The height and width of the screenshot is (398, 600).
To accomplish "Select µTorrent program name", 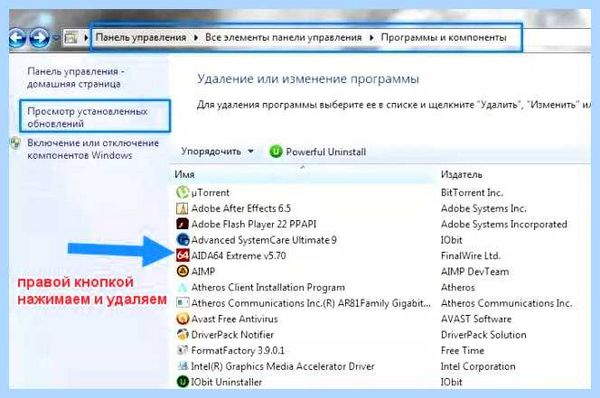I will [x=210, y=192].
